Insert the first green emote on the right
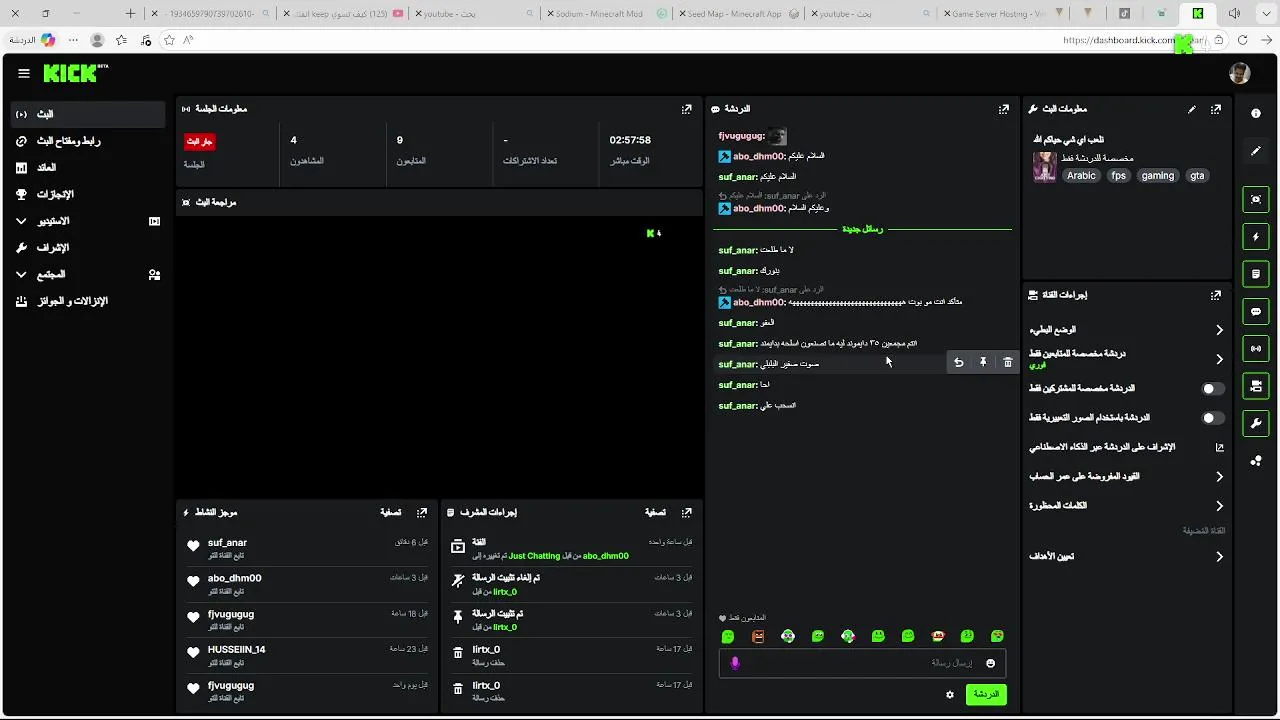This screenshot has height=720, width=1280. 997,636
